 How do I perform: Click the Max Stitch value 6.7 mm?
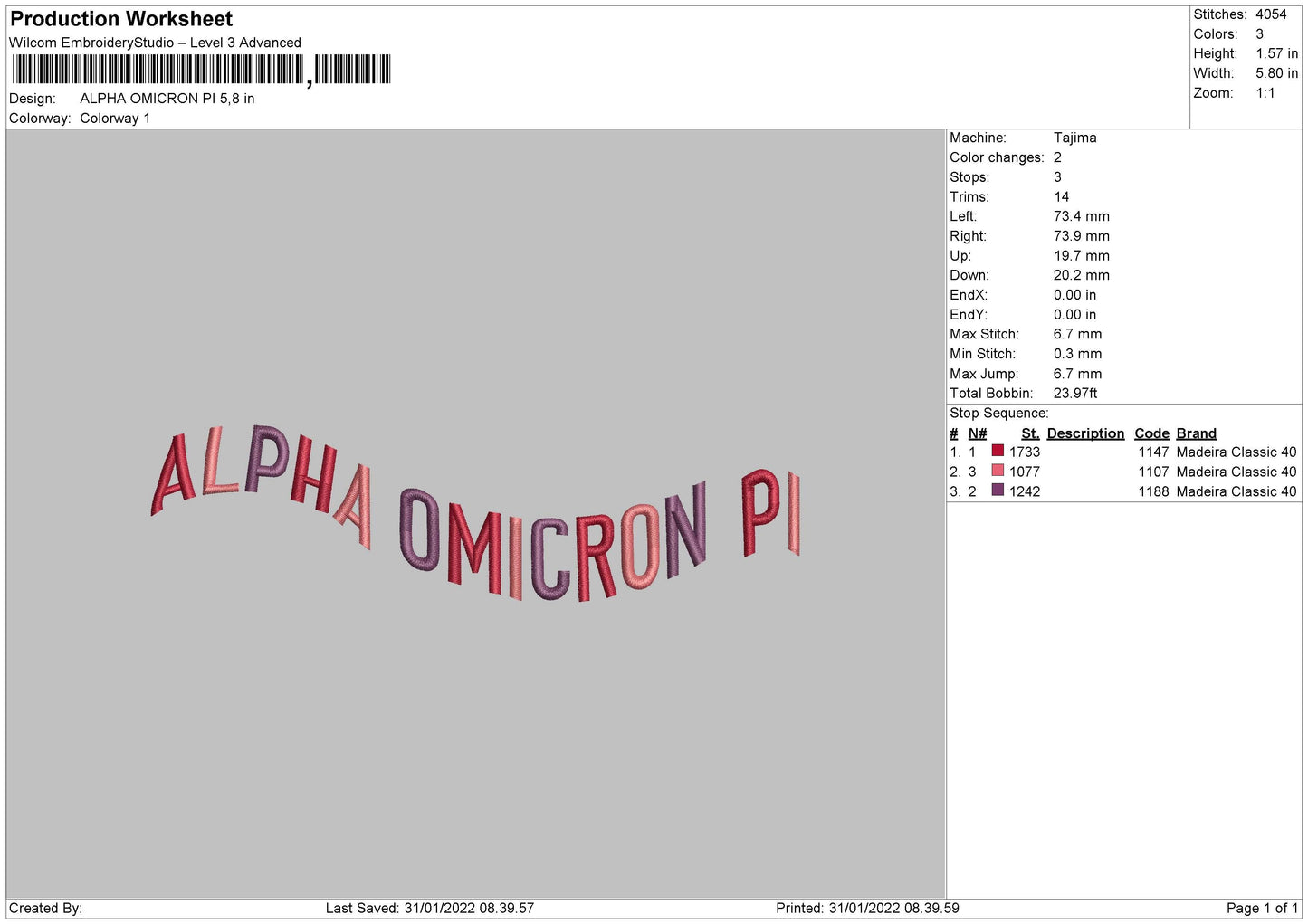[1077, 334]
